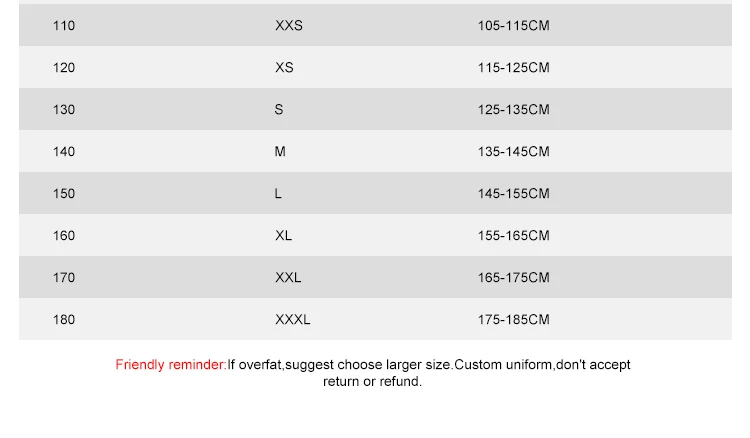Click the 145-155CM height range

pos(514,194)
